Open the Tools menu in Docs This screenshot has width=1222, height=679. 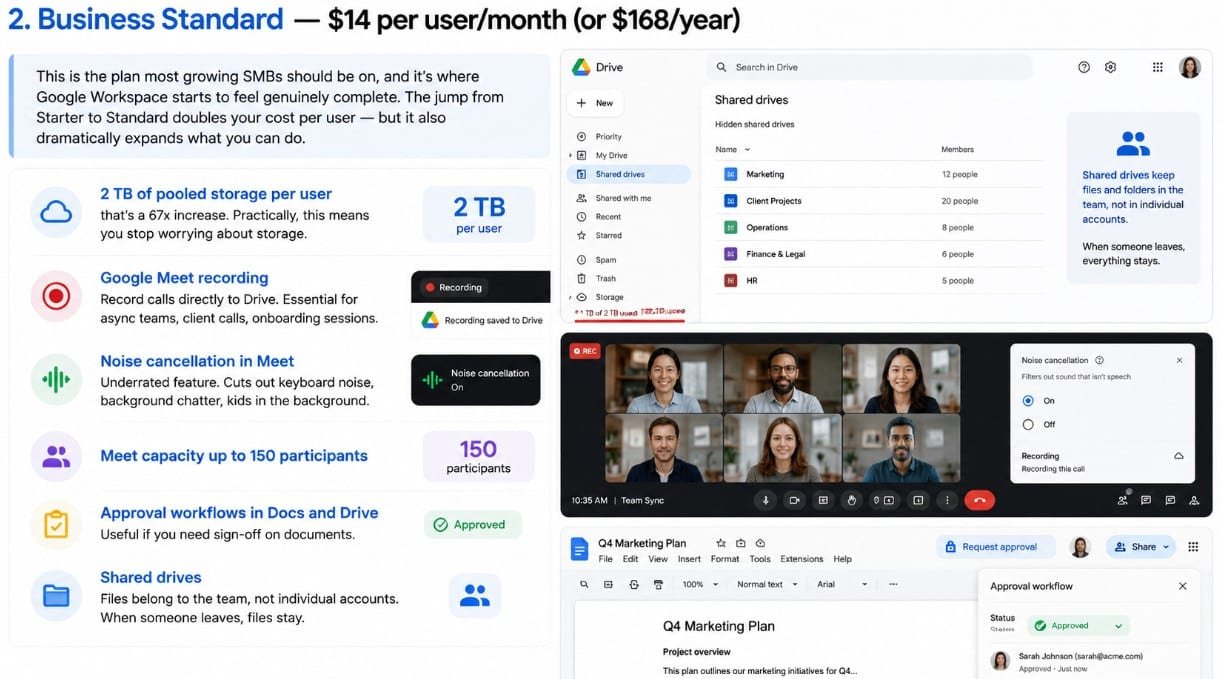pos(760,559)
